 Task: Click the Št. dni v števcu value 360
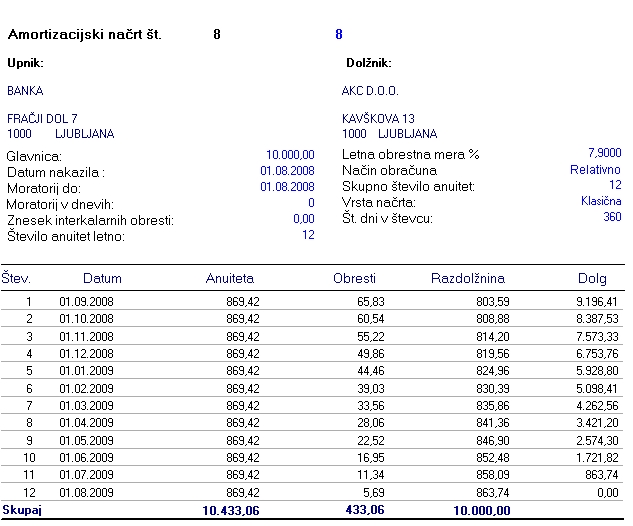pyautogui.click(x=612, y=217)
